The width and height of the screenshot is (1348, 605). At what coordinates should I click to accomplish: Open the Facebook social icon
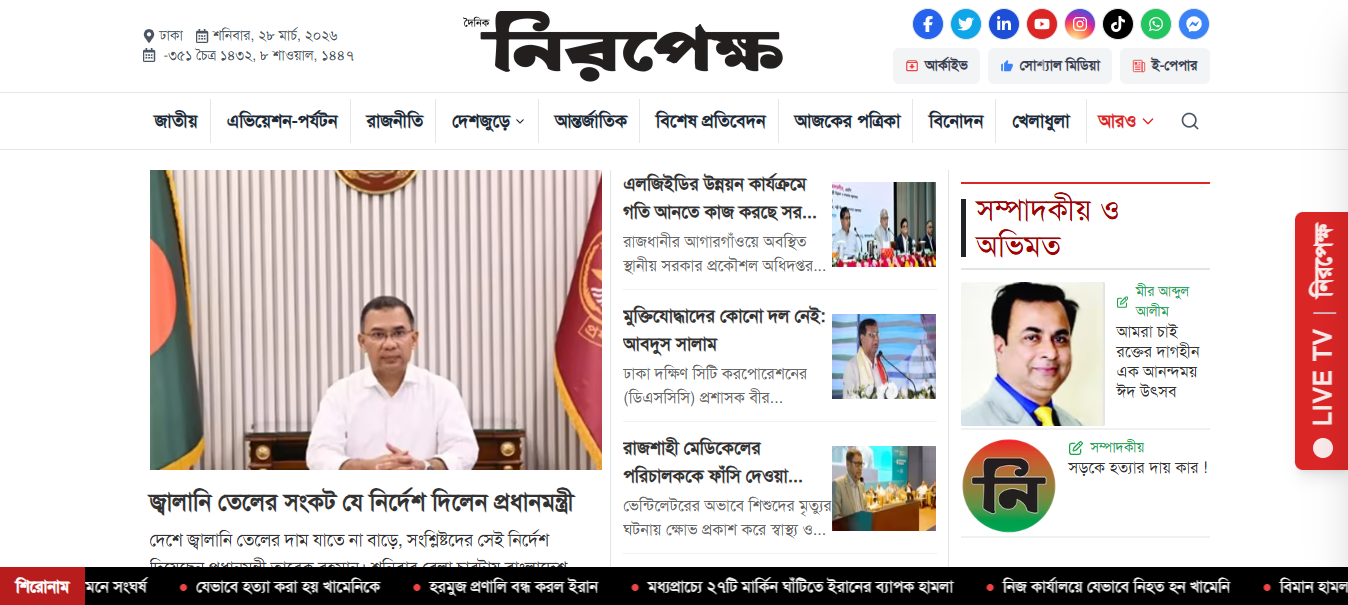tap(928, 24)
